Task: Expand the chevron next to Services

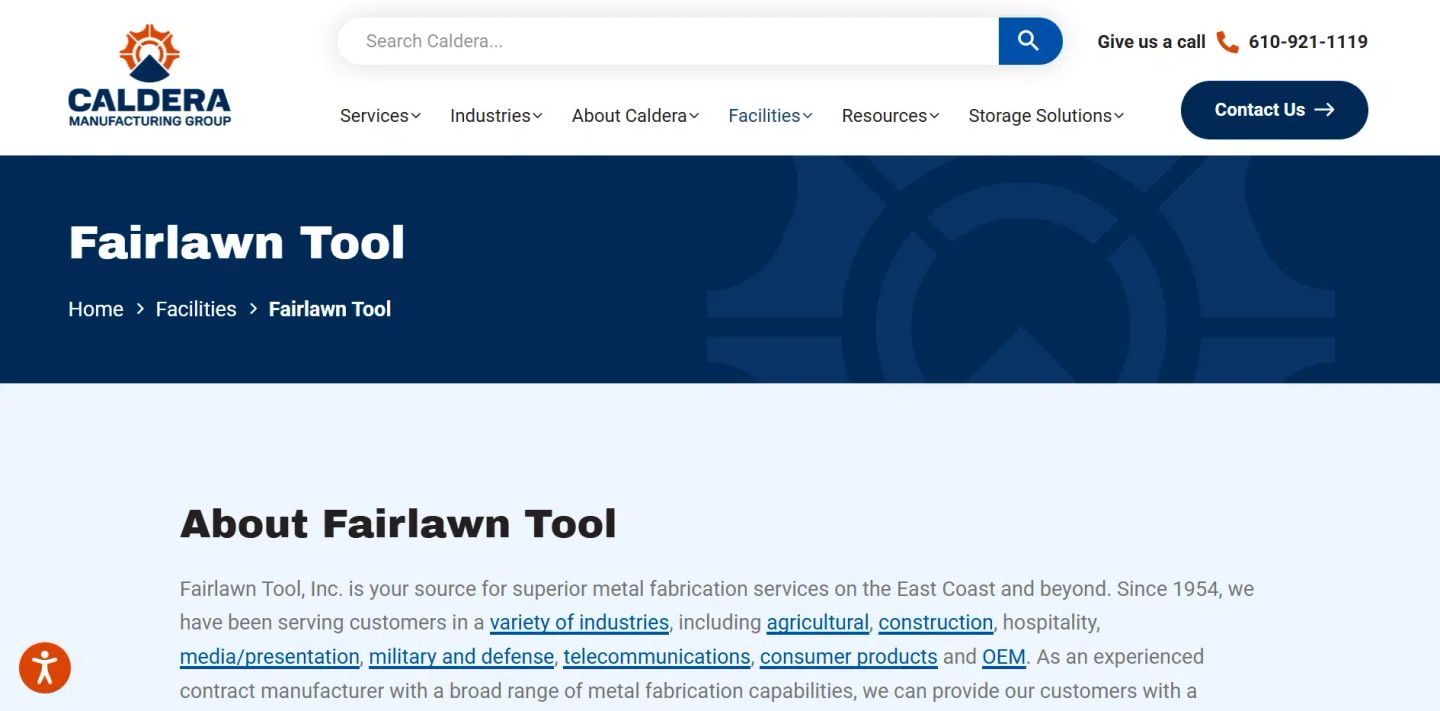Action: pyautogui.click(x=416, y=116)
